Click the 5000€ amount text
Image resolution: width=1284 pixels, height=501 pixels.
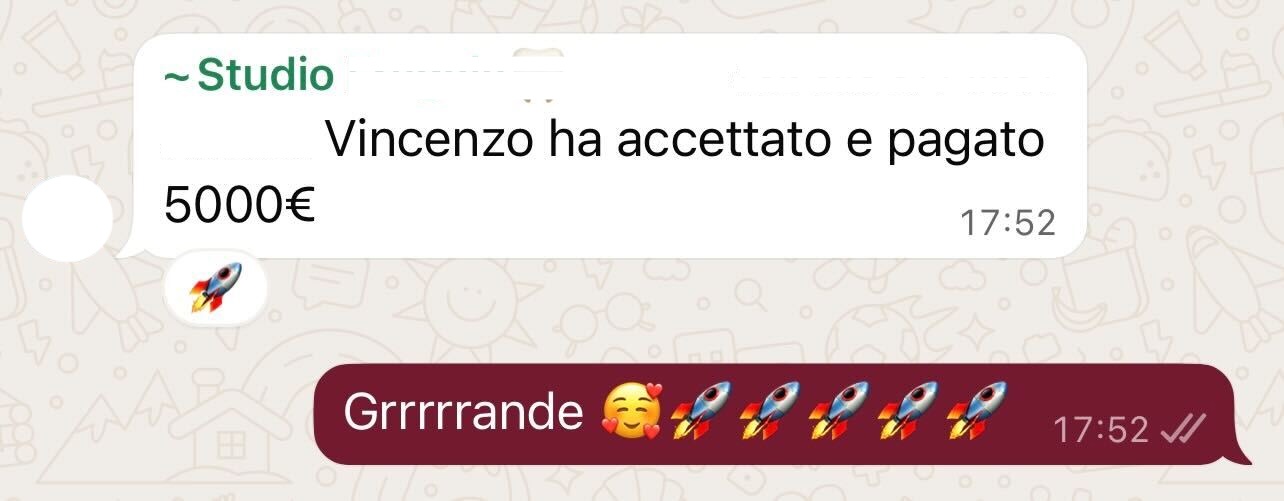click(x=239, y=205)
